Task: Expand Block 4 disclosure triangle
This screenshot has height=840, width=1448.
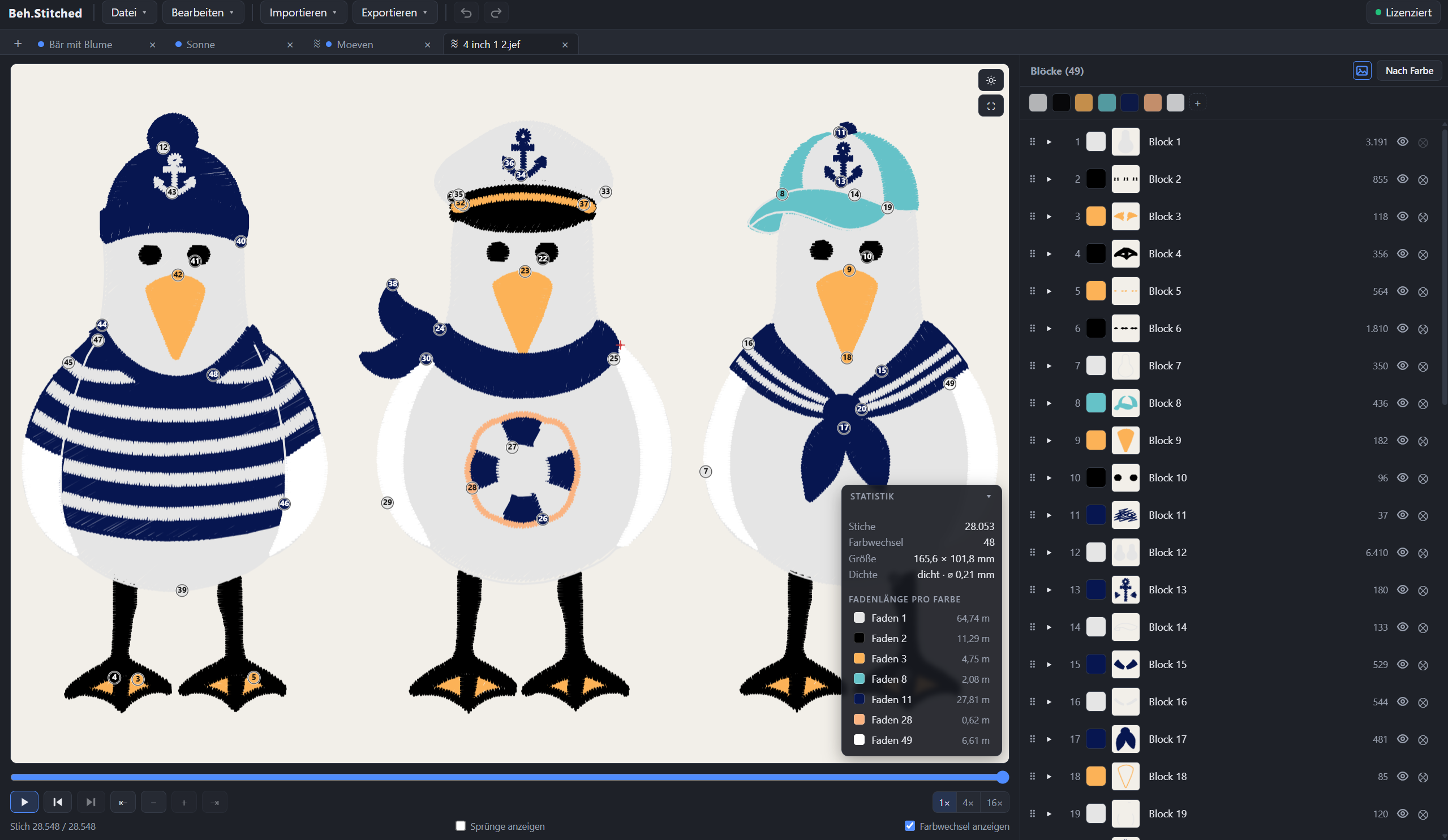Action: click(x=1049, y=254)
